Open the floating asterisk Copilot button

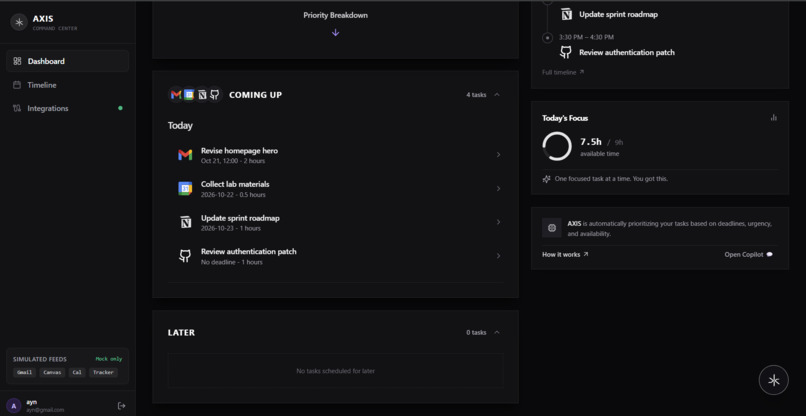774,380
